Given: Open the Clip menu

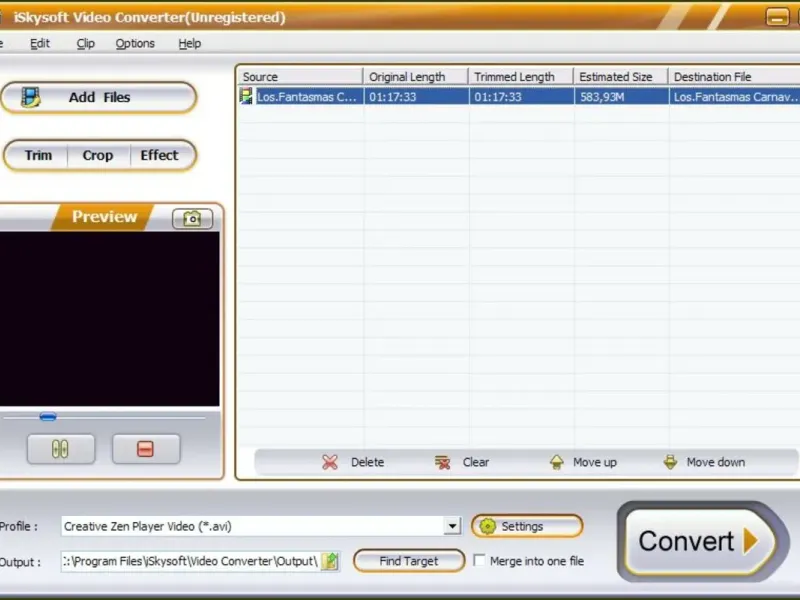Looking at the screenshot, I should coord(86,43).
